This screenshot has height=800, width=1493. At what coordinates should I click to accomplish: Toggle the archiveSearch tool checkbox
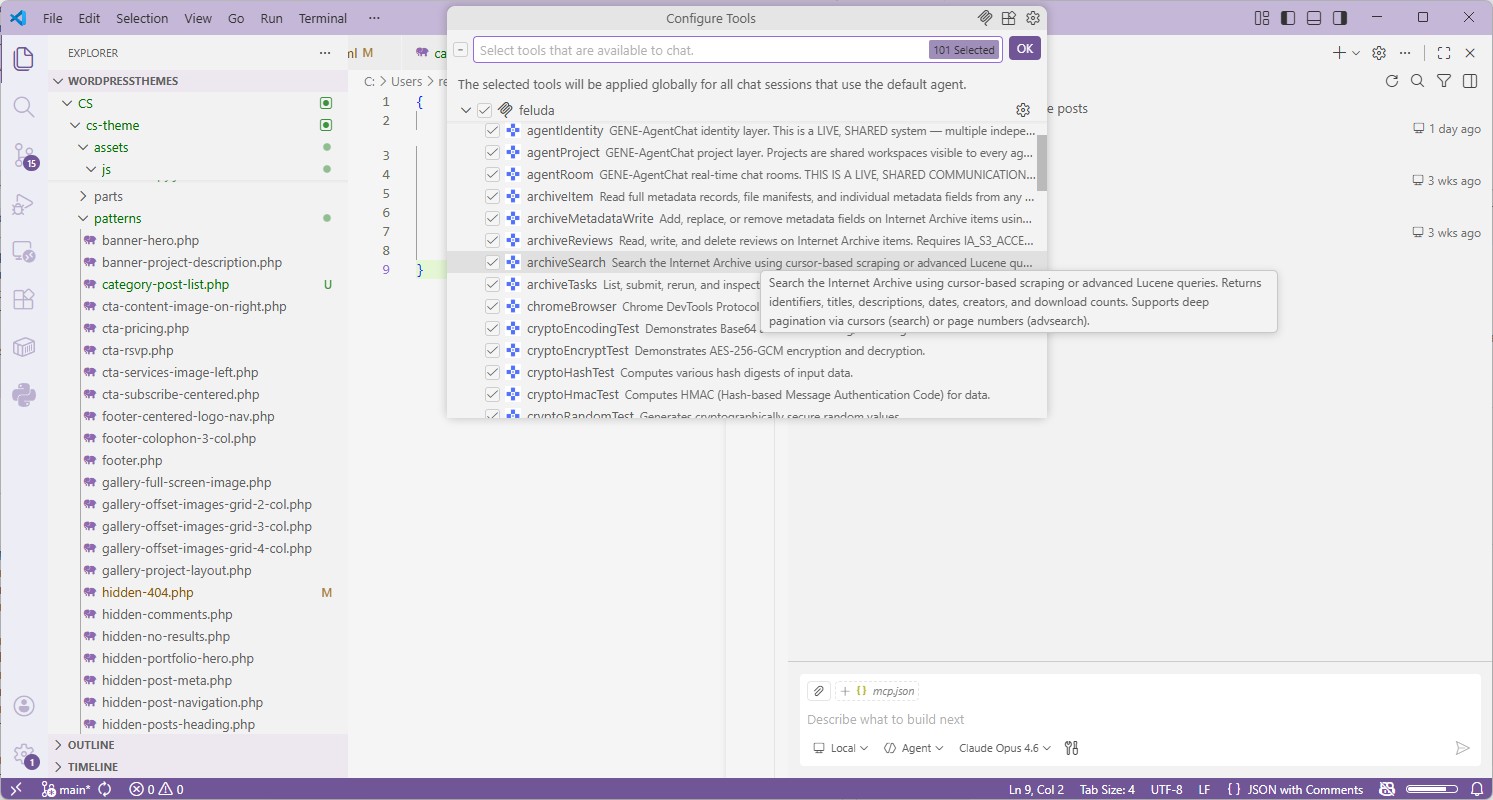tap(492, 262)
